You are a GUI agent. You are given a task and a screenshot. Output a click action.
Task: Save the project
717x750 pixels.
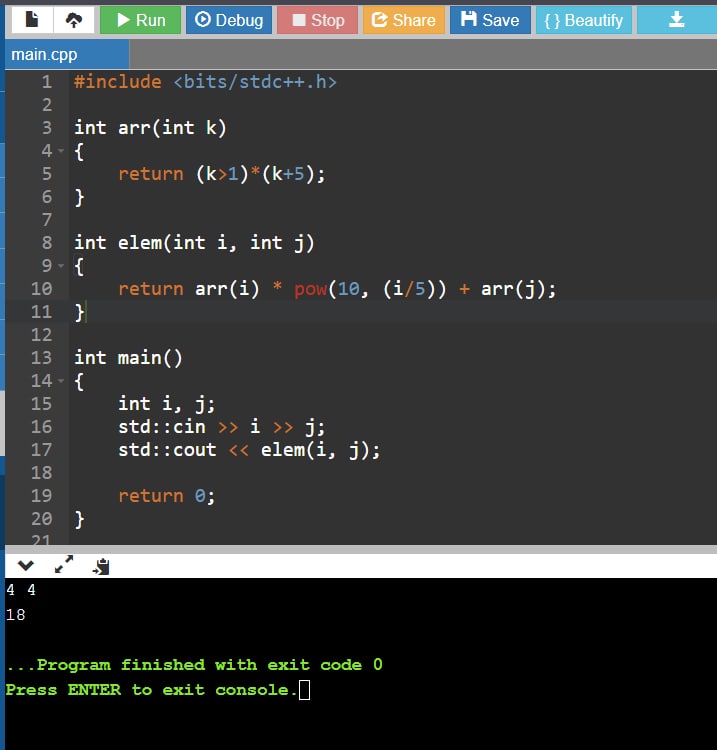pos(490,20)
